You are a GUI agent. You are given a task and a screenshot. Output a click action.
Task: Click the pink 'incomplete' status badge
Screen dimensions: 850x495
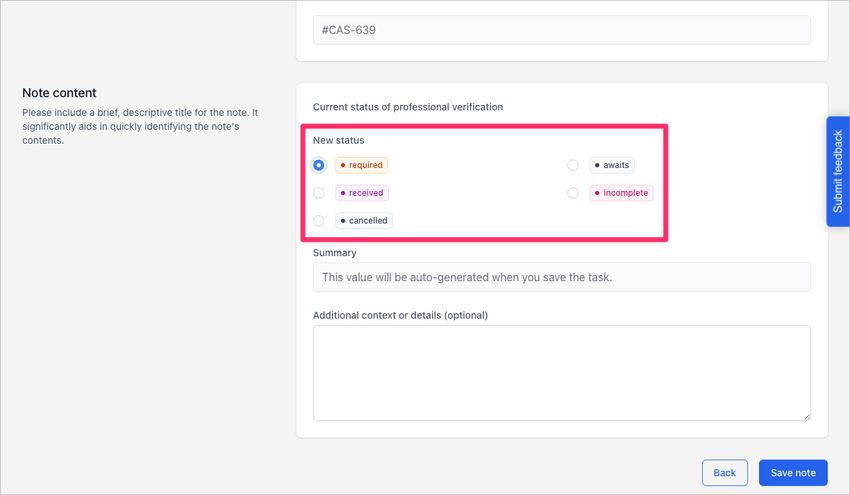621,193
